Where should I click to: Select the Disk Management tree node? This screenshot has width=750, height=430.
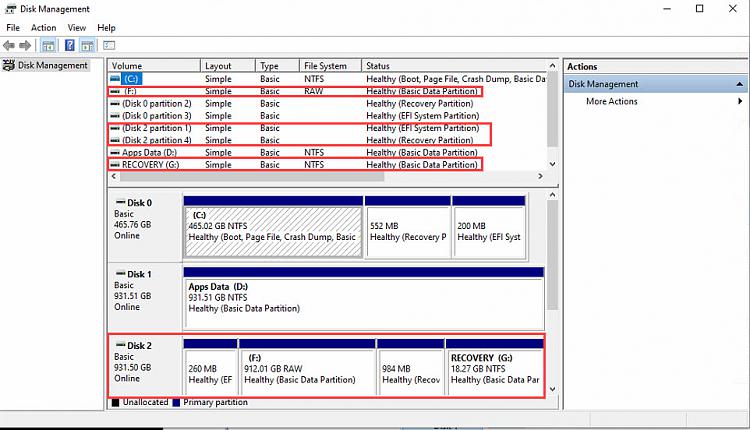click(x=45, y=65)
